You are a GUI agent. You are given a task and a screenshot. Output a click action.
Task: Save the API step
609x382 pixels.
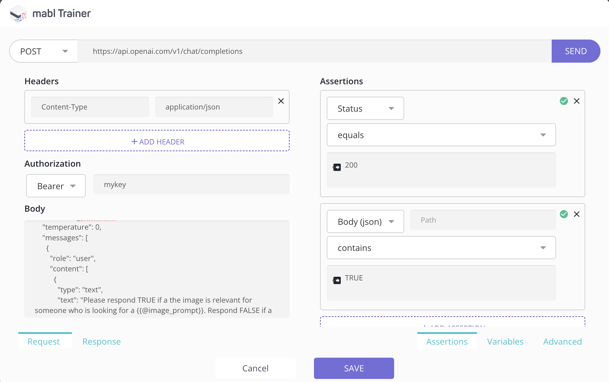click(354, 368)
